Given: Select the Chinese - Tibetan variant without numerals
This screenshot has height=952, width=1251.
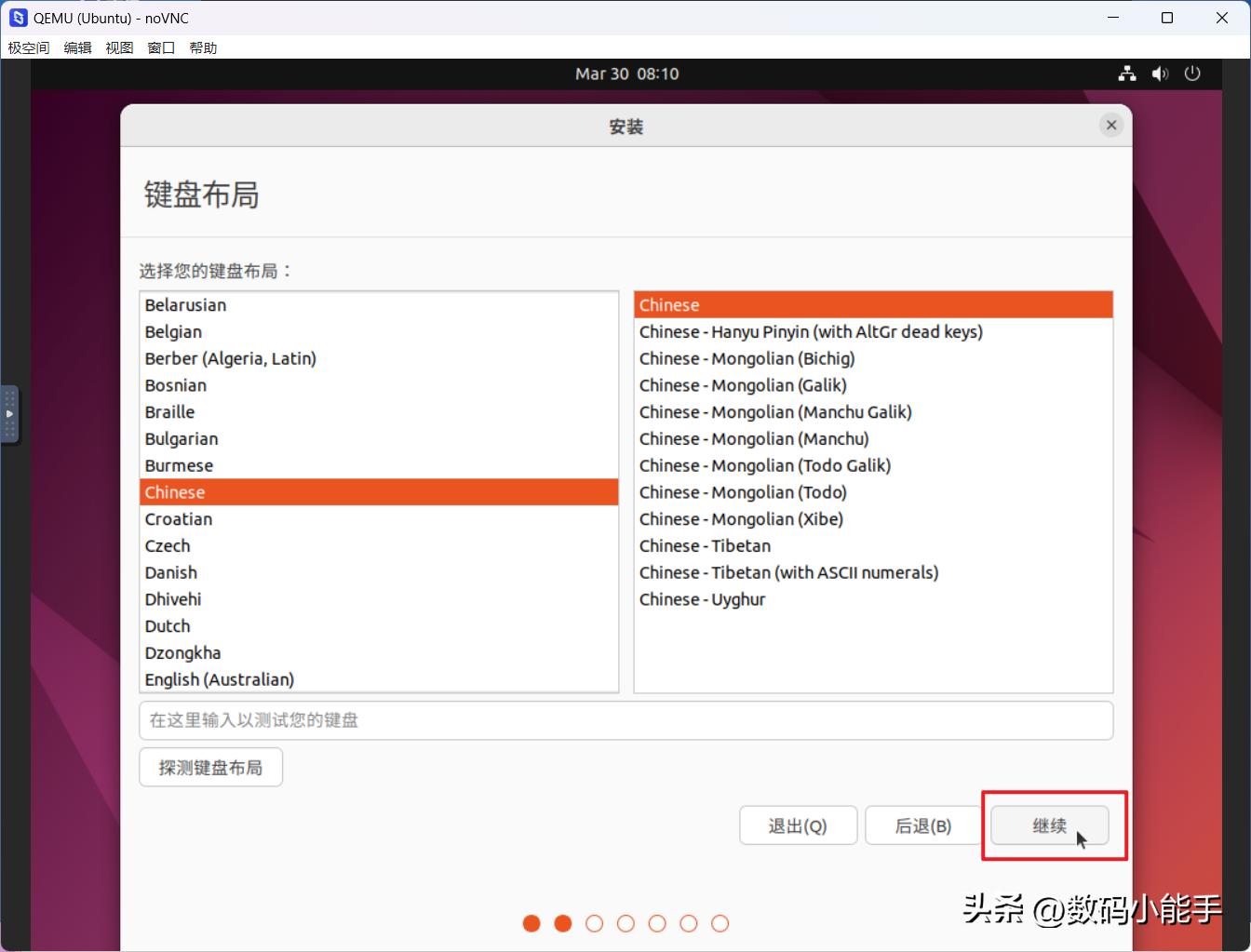Looking at the screenshot, I should [874, 546].
